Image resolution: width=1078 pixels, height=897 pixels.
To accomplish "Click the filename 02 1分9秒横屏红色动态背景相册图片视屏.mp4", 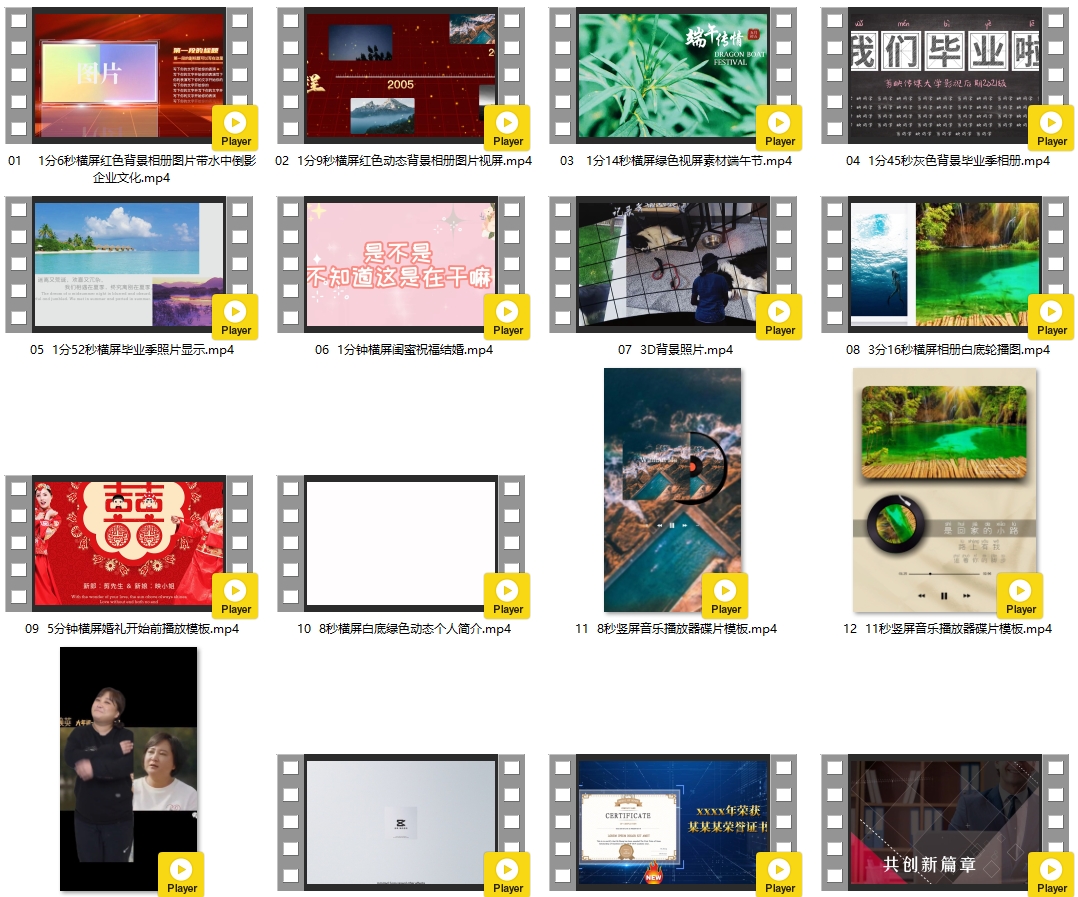I will tap(403, 161).
